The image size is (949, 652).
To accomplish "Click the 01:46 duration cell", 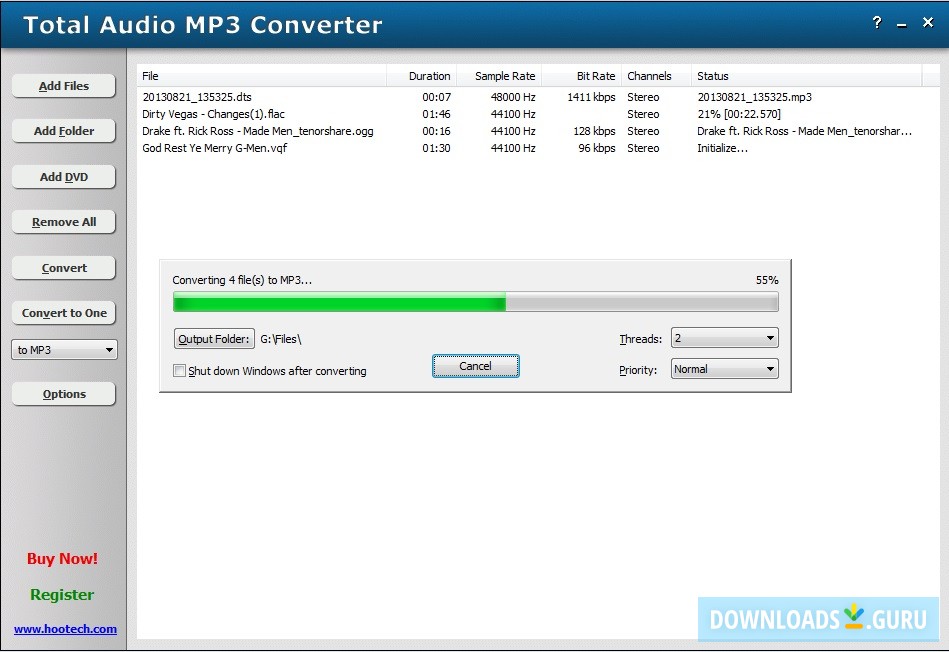I will tap(436, 114).
